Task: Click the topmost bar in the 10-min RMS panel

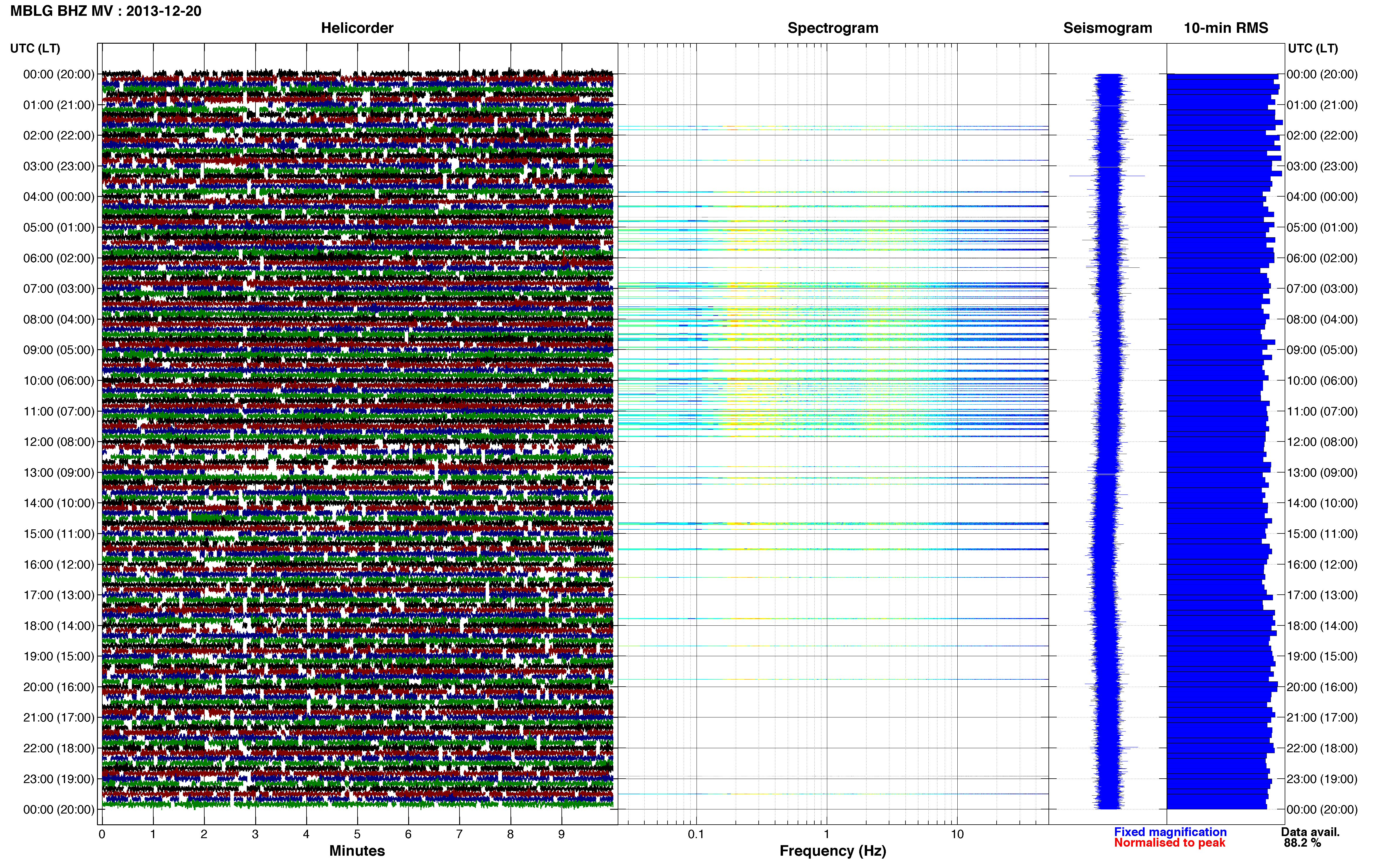Action: click(1223, 76)
